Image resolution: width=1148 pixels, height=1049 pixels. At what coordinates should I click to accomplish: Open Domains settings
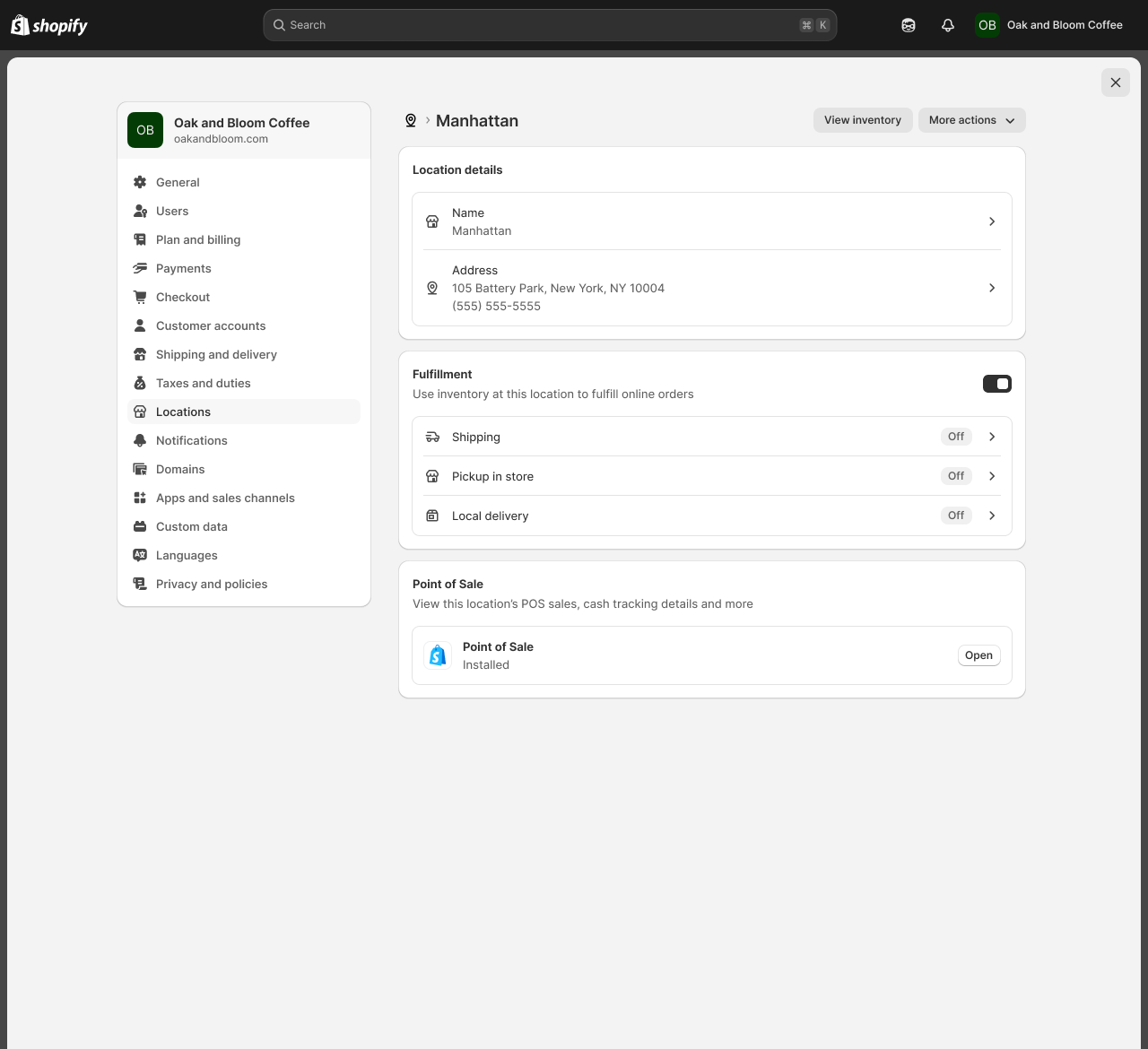[x=244, y=469]
